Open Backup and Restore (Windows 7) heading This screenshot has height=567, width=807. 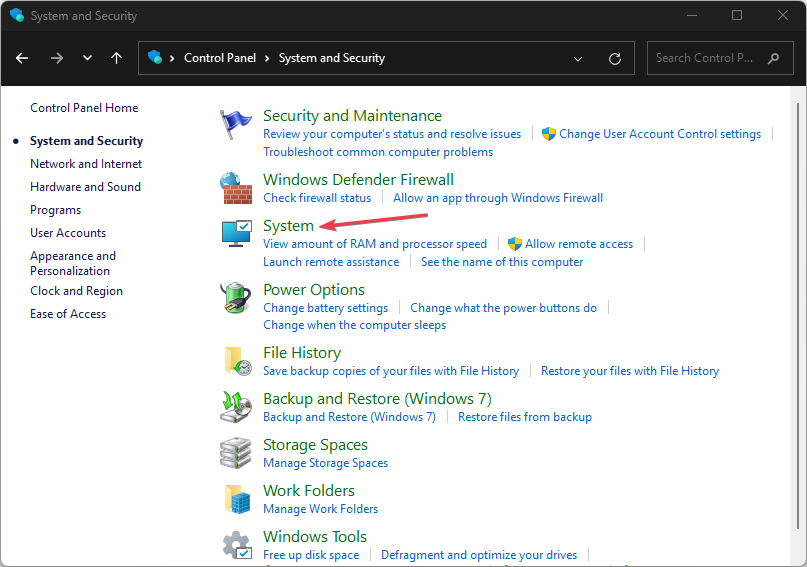point(377,399)
